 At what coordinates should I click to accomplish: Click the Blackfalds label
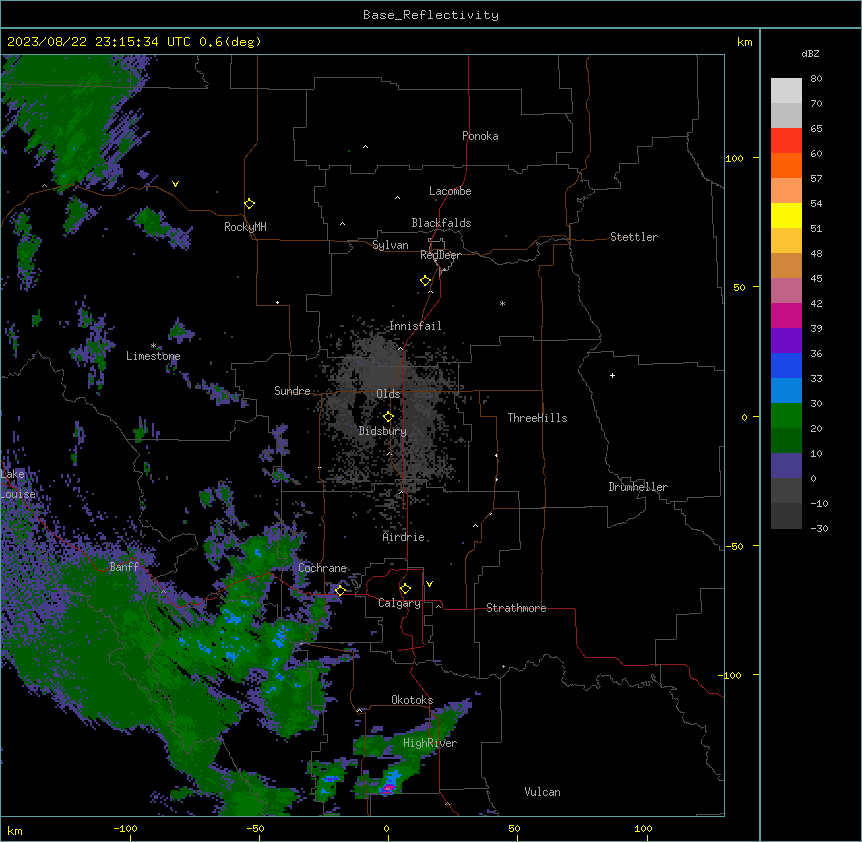pos(441,223)
